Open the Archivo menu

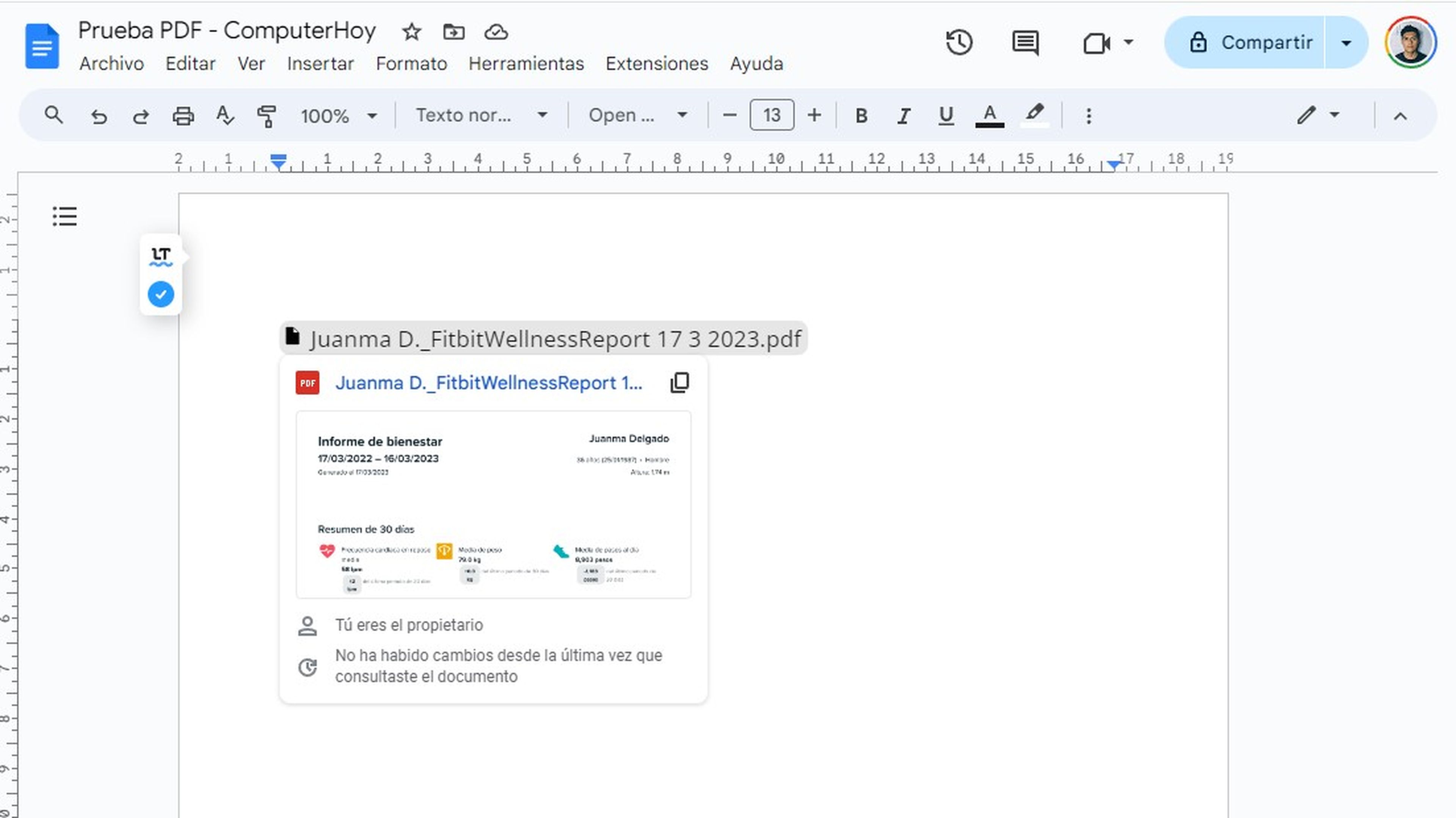[x=111, y=63]
